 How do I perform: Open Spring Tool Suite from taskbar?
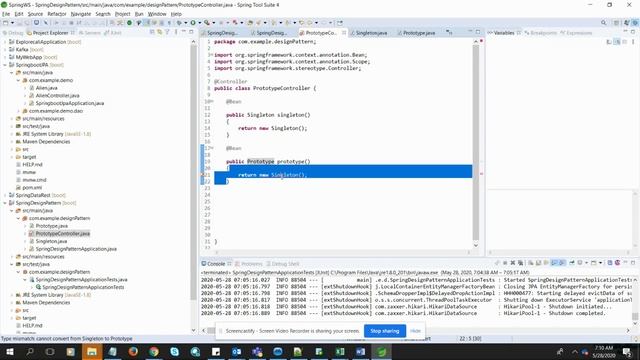381,351
